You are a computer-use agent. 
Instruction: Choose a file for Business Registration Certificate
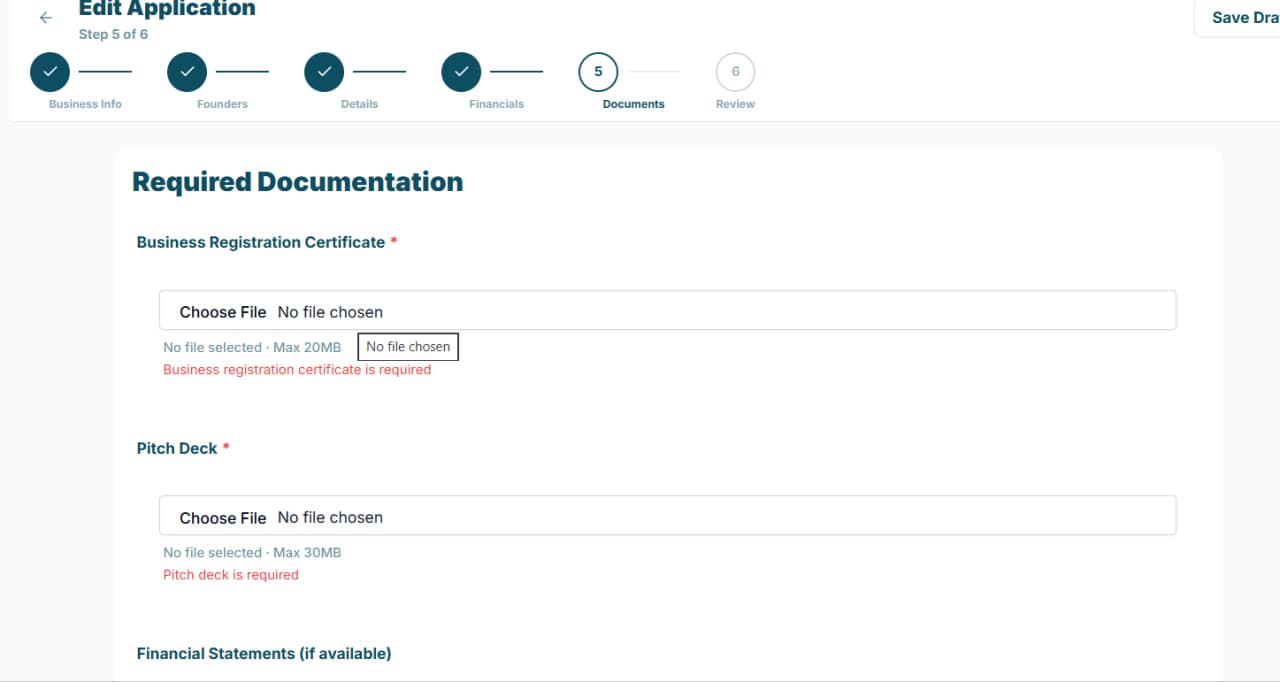pyautogui.click(x=667, y=311)
